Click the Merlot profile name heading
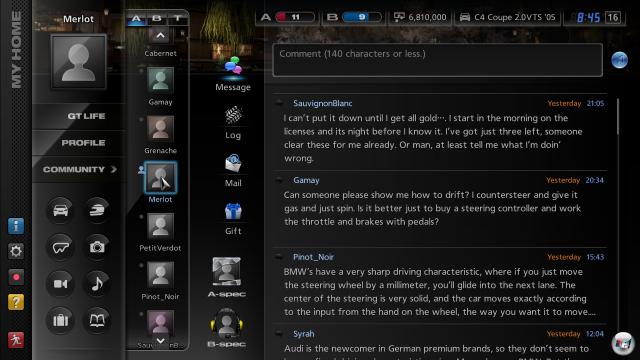The height and width of the screenshot is (360, 640). tap(78, 19)
